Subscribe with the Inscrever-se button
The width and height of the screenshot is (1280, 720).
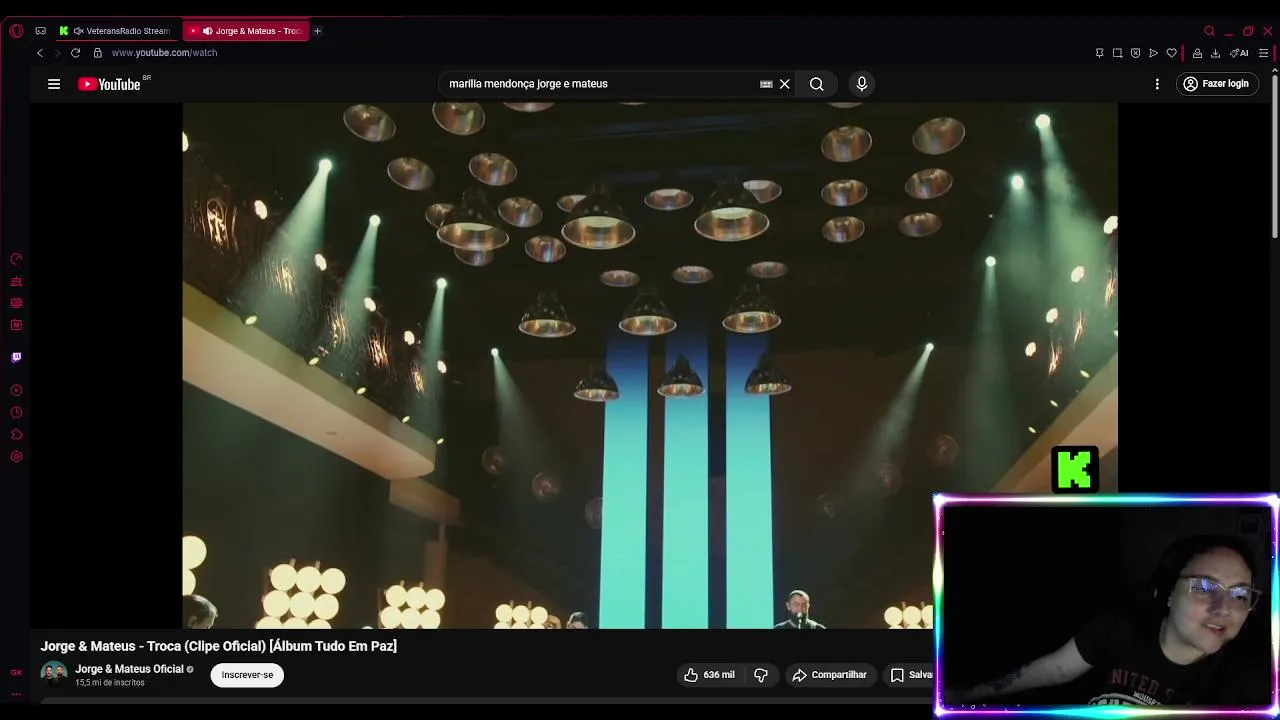[247, 675]
